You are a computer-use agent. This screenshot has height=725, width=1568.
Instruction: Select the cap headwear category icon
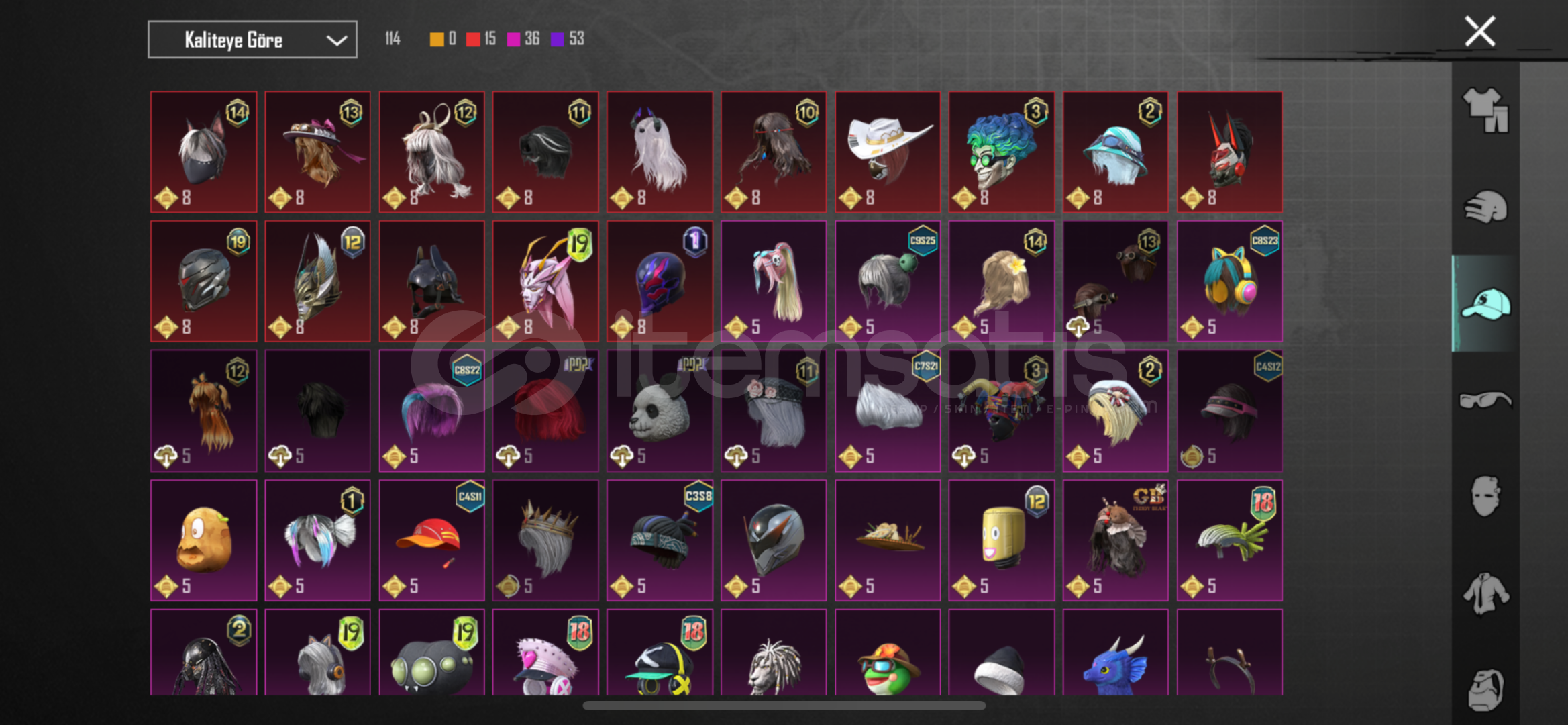pos(1485,304)
